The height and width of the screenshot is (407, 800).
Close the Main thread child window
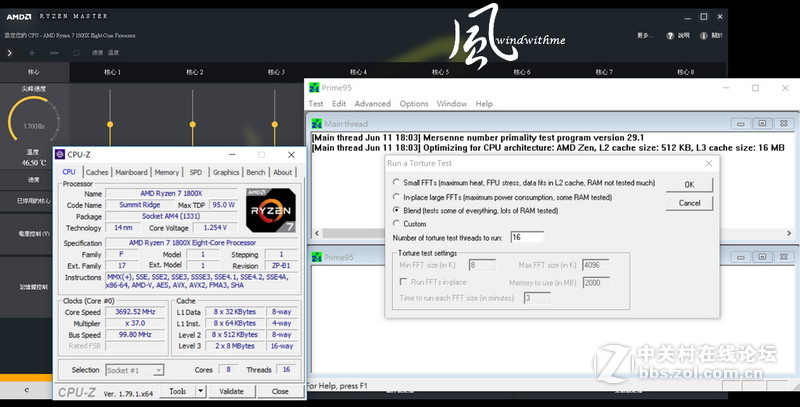tap(784, 123)
